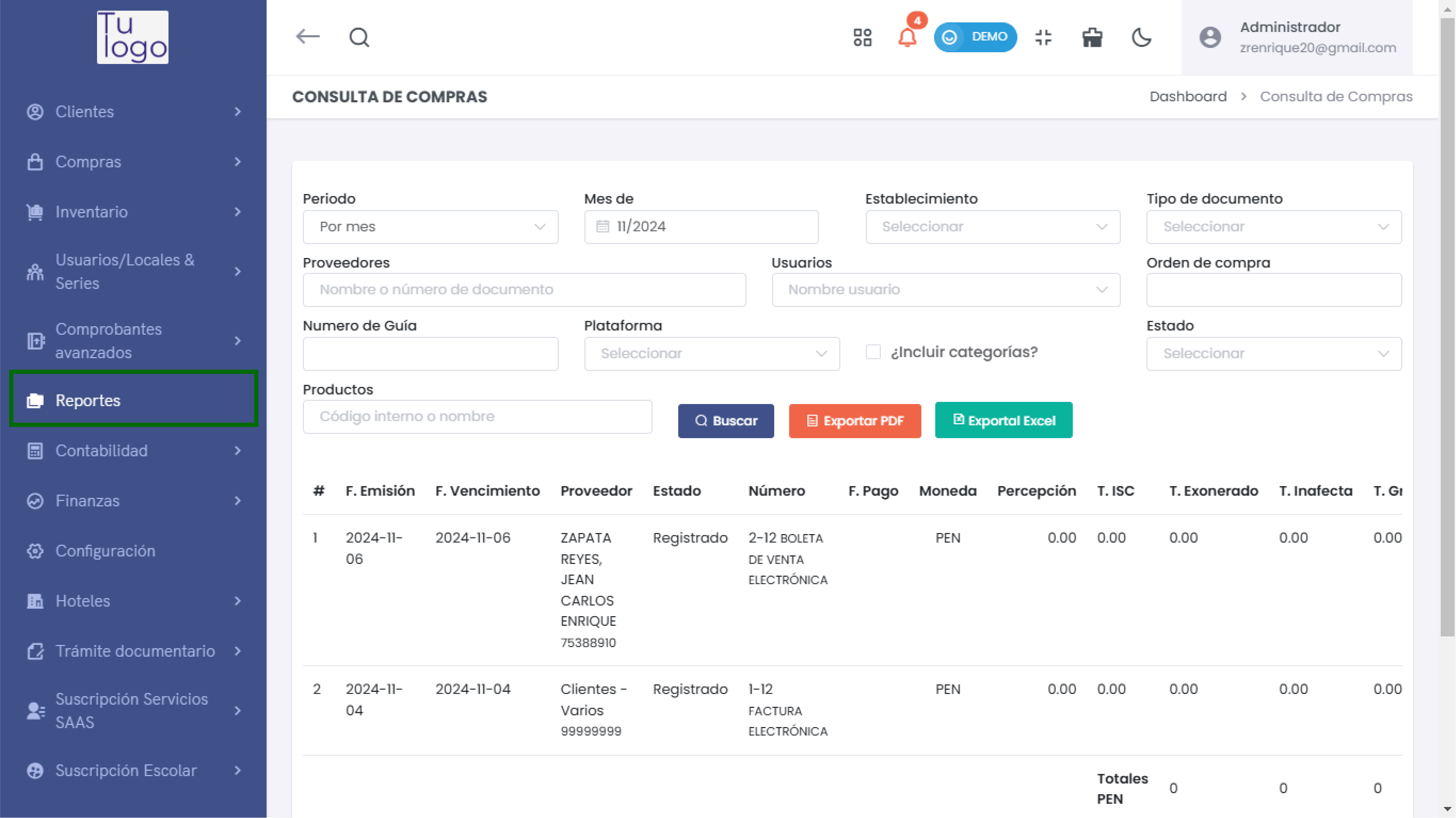
Task: Click the Mes de date field 11/2024
Action: click(x=701, y=227)
